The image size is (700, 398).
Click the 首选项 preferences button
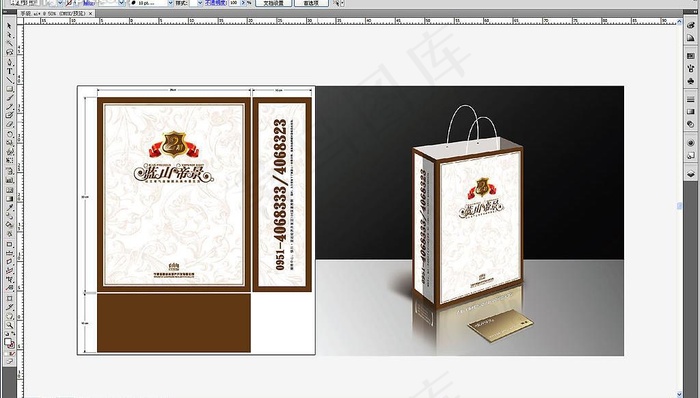[x=311, y=3]
